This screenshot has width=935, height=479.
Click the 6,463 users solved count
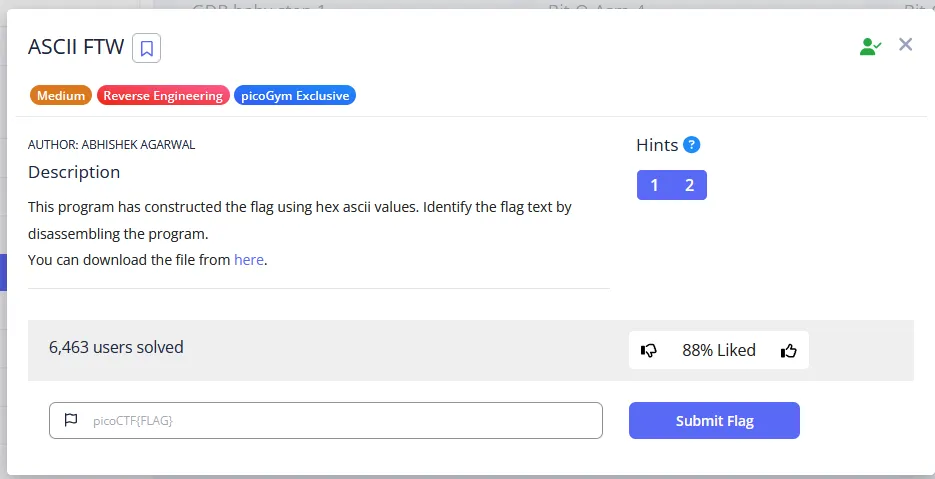point(116,348)
